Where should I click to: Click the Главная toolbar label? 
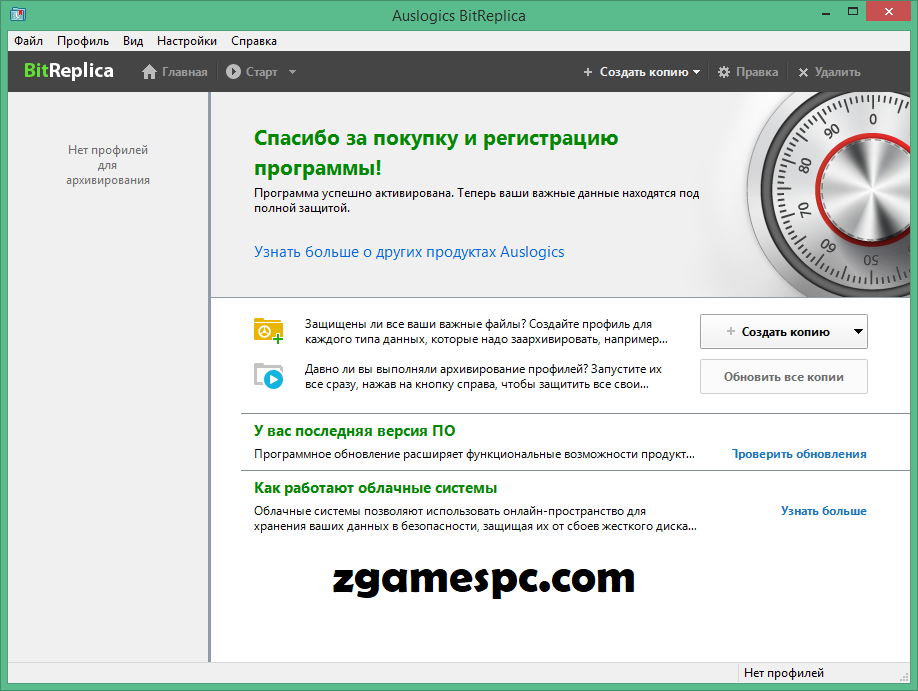coord(184,72)
